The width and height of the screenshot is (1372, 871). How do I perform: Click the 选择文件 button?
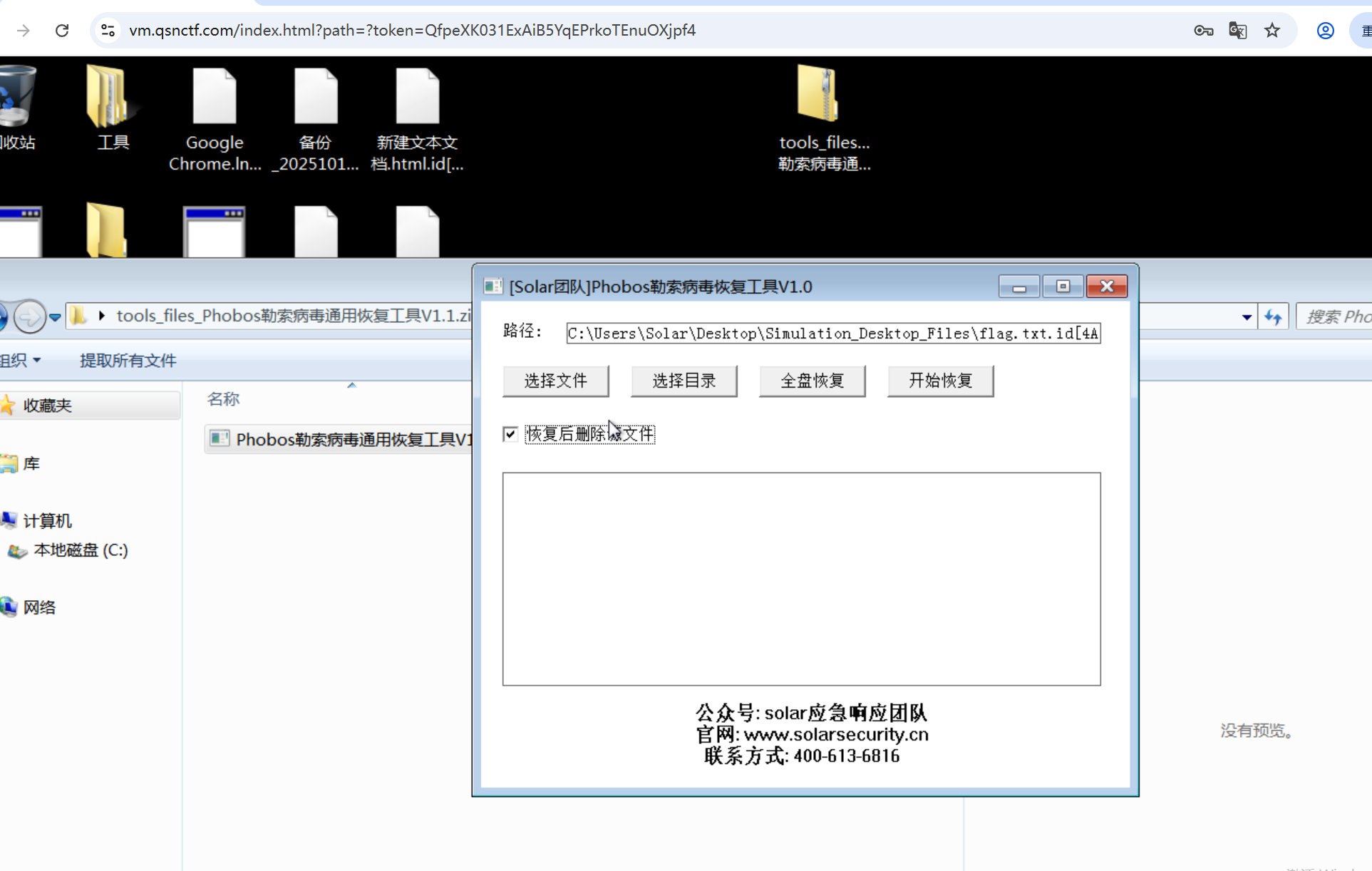pos(555,381)
